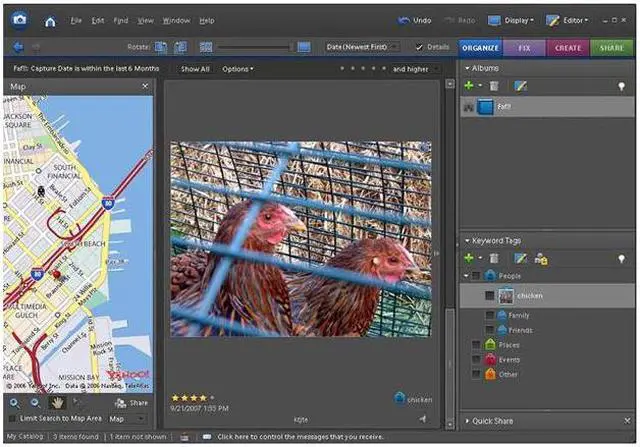Viewport: 640px width, 447px height.
Task: Open the Editor dropdown menu
Action: click(x=567, y=20)
